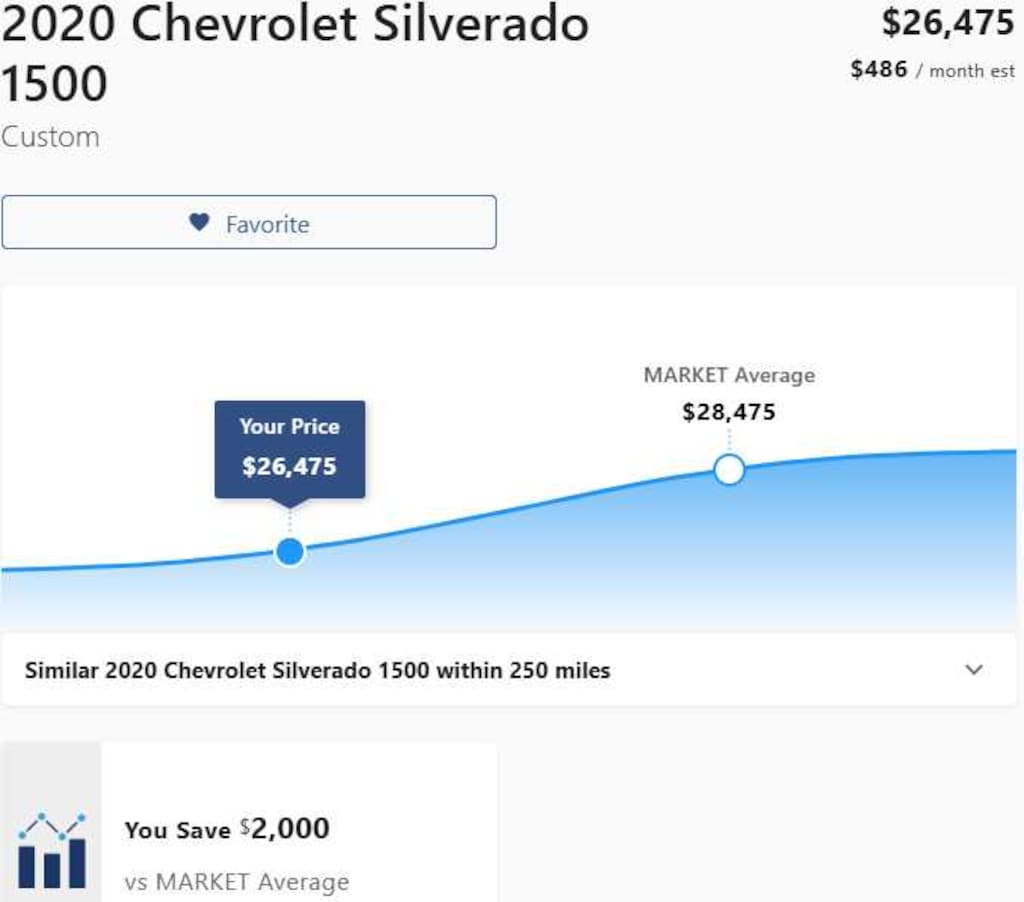Click the $486 monthly payment amount
This screenshot has height=902, width=1024.
coord(879,69)
